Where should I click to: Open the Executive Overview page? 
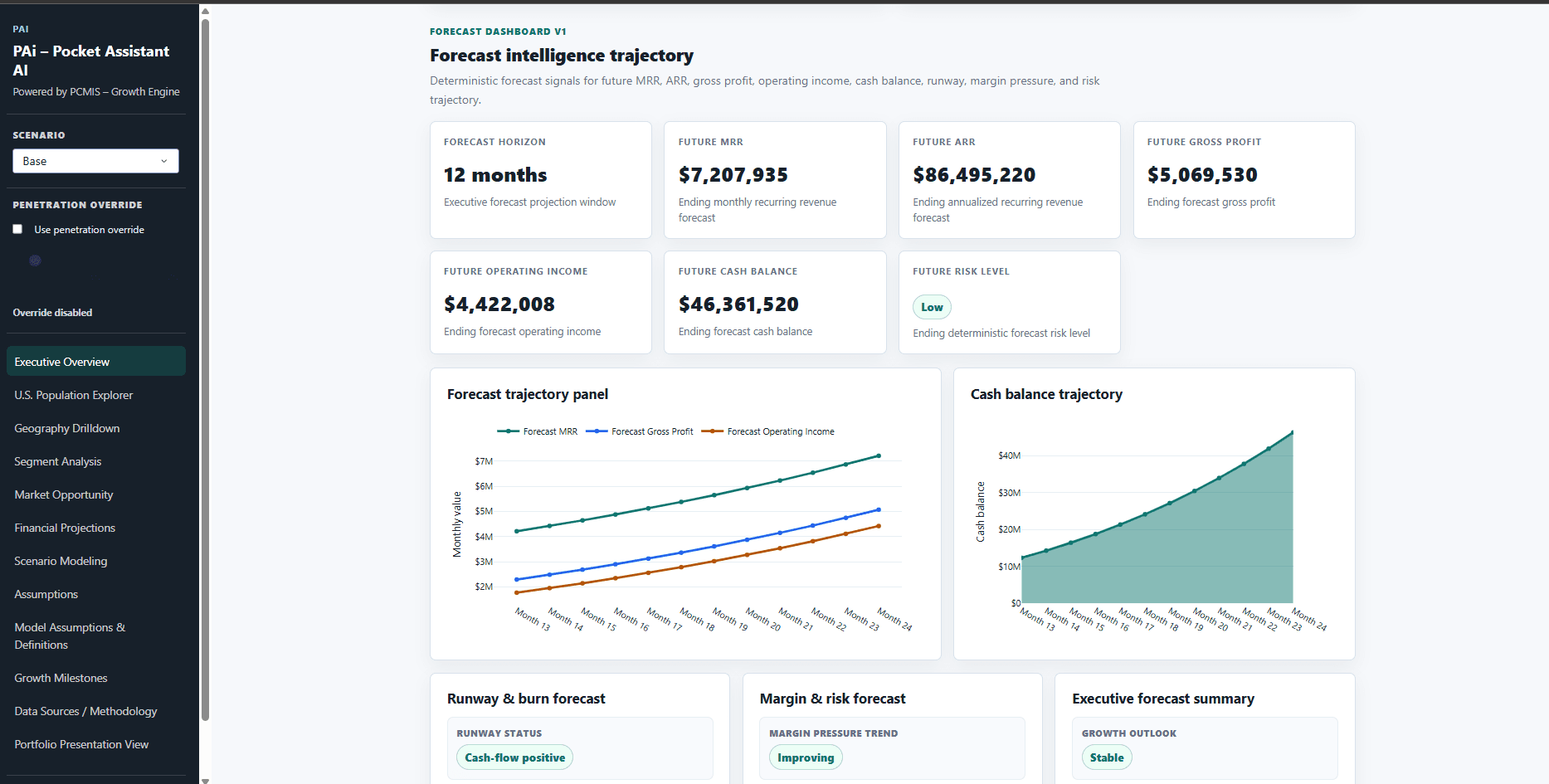point(95,362)
